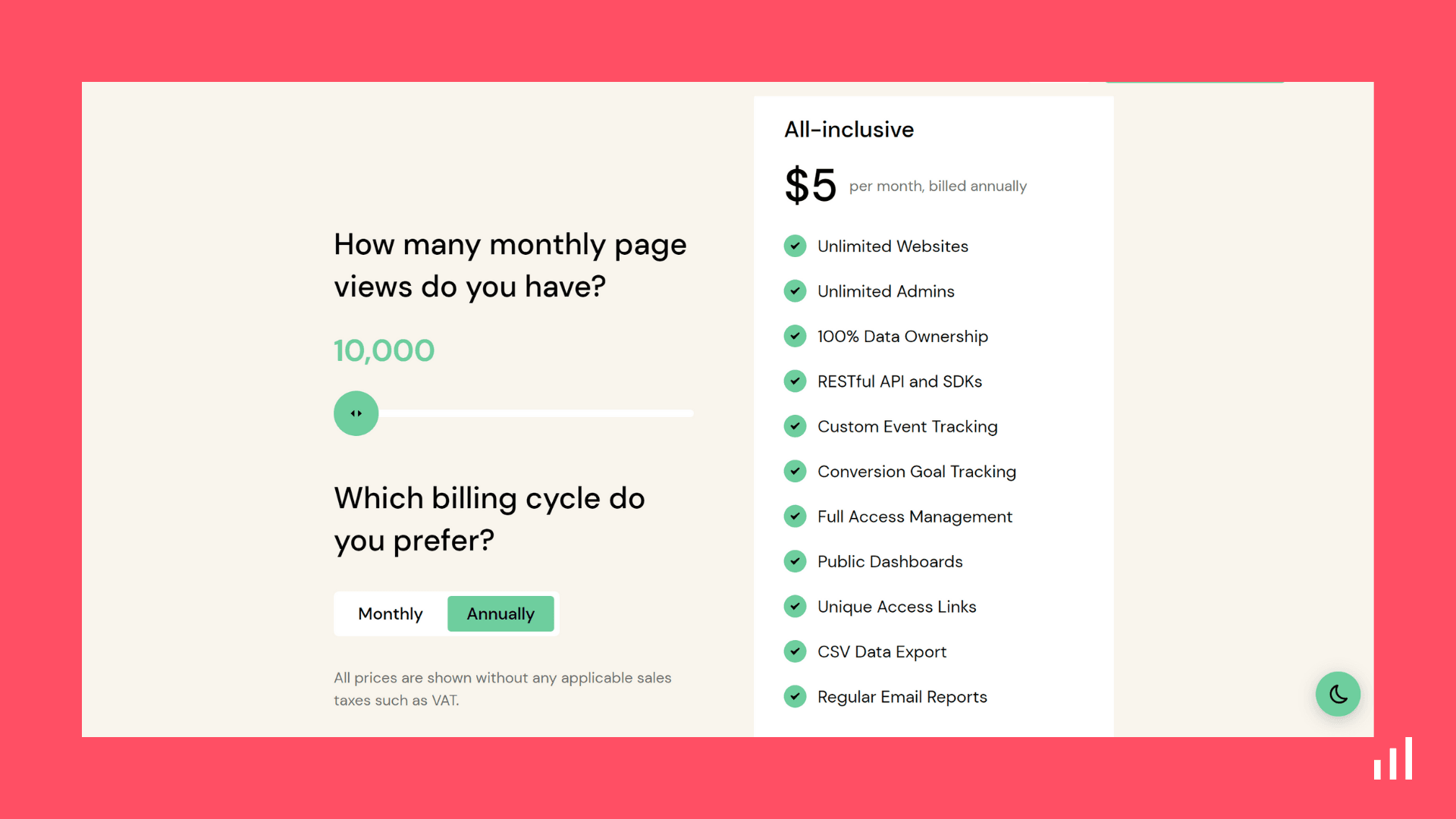Viewport: 1456px width, 819px height.
Task: Click Full Access Management checkmark icon
Action: pos(795,516)
